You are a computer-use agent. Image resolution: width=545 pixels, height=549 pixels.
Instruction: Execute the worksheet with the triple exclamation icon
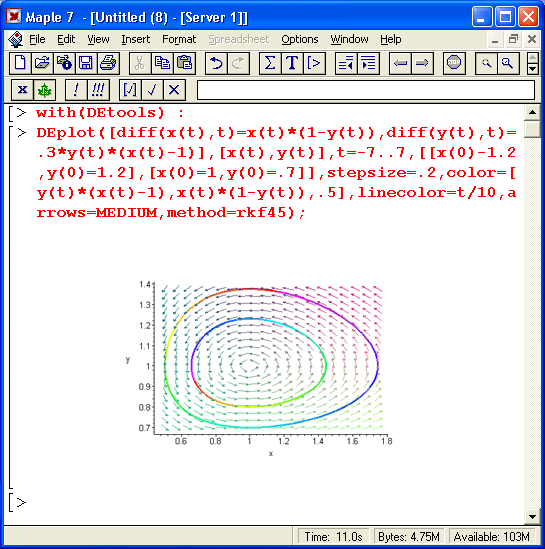point(98,90)
